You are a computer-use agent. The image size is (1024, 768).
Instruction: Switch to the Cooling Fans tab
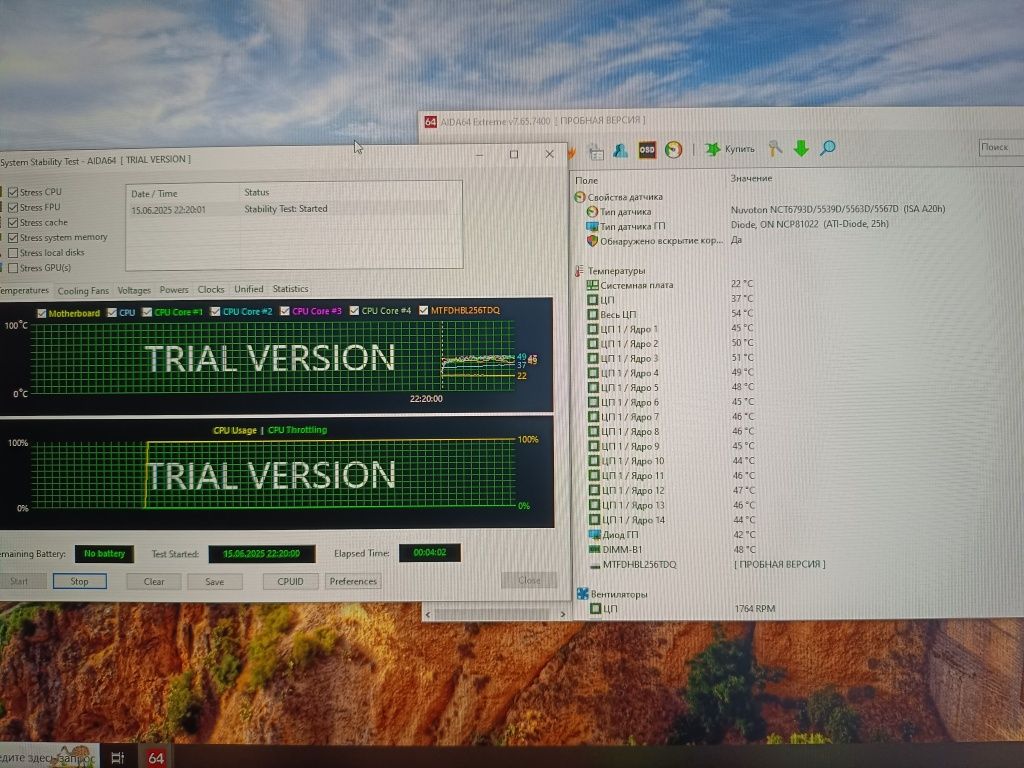(83, 291)
